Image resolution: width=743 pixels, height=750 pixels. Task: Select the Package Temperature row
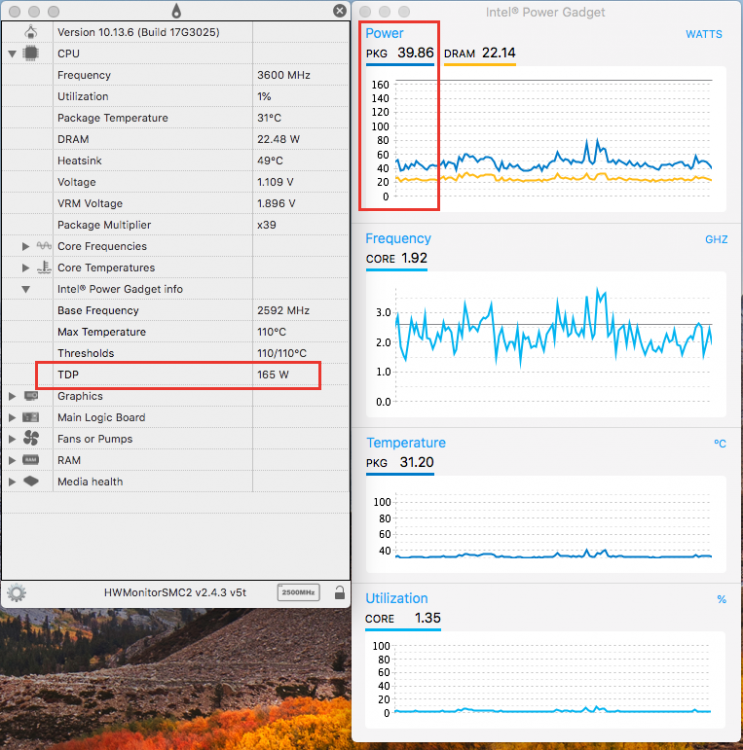click(176, 118)
